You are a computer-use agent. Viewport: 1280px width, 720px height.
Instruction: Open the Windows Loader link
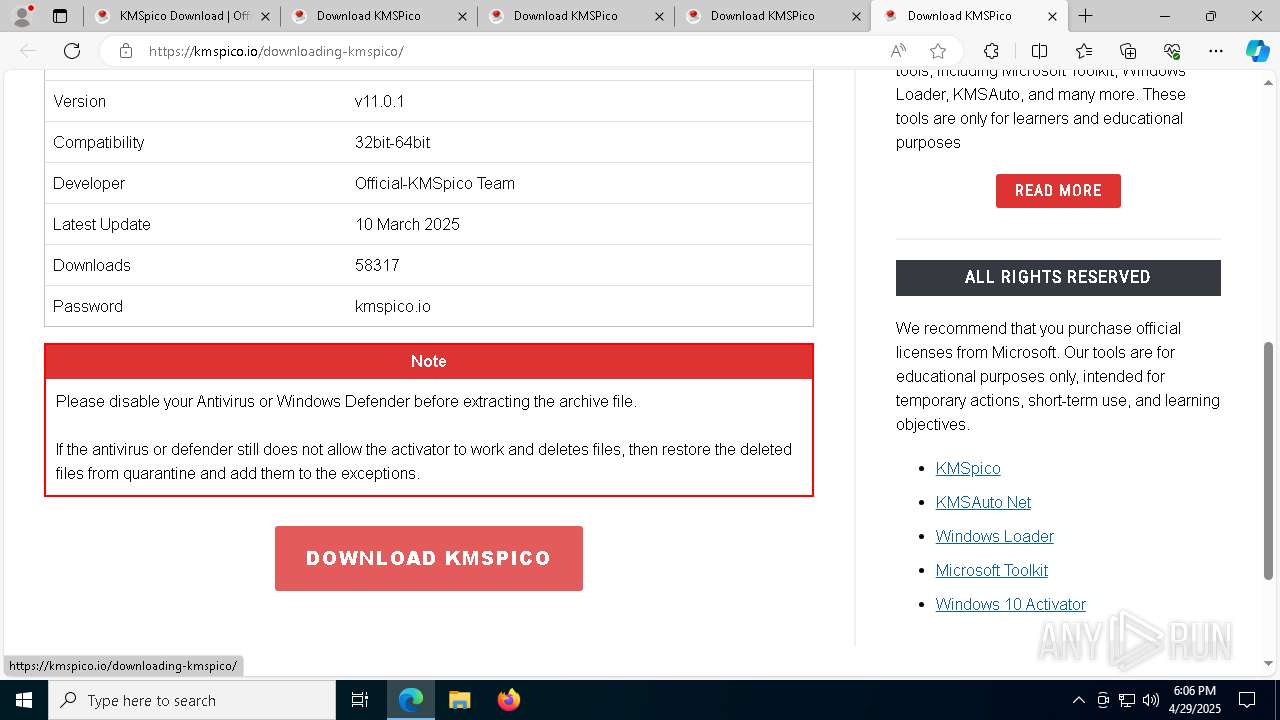coord(995,536)
